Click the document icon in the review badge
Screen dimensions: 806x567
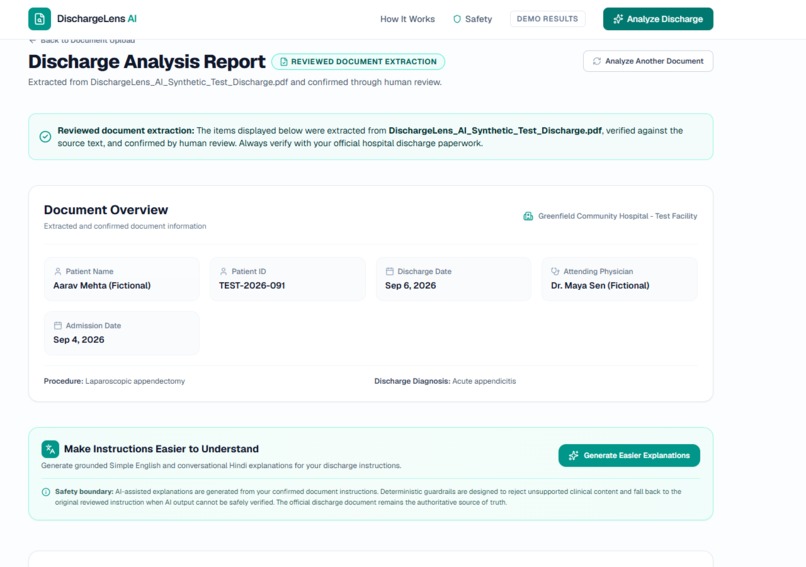(283, 62)
